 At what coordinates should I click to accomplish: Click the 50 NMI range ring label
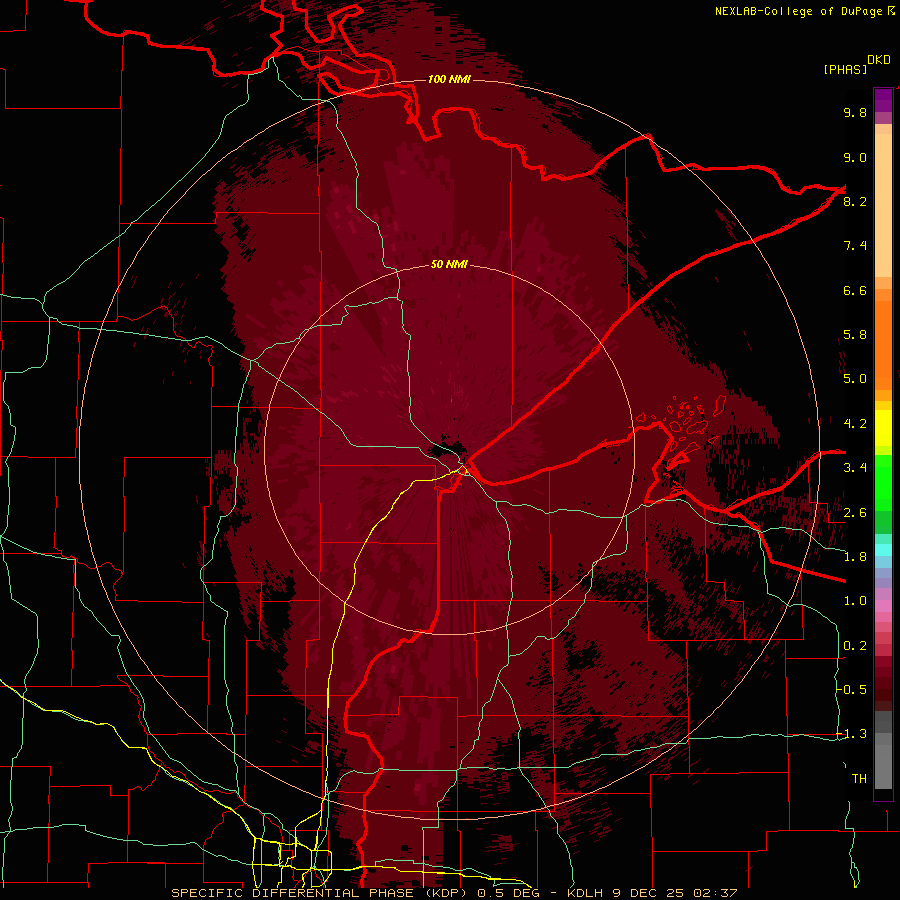(449, 264)
